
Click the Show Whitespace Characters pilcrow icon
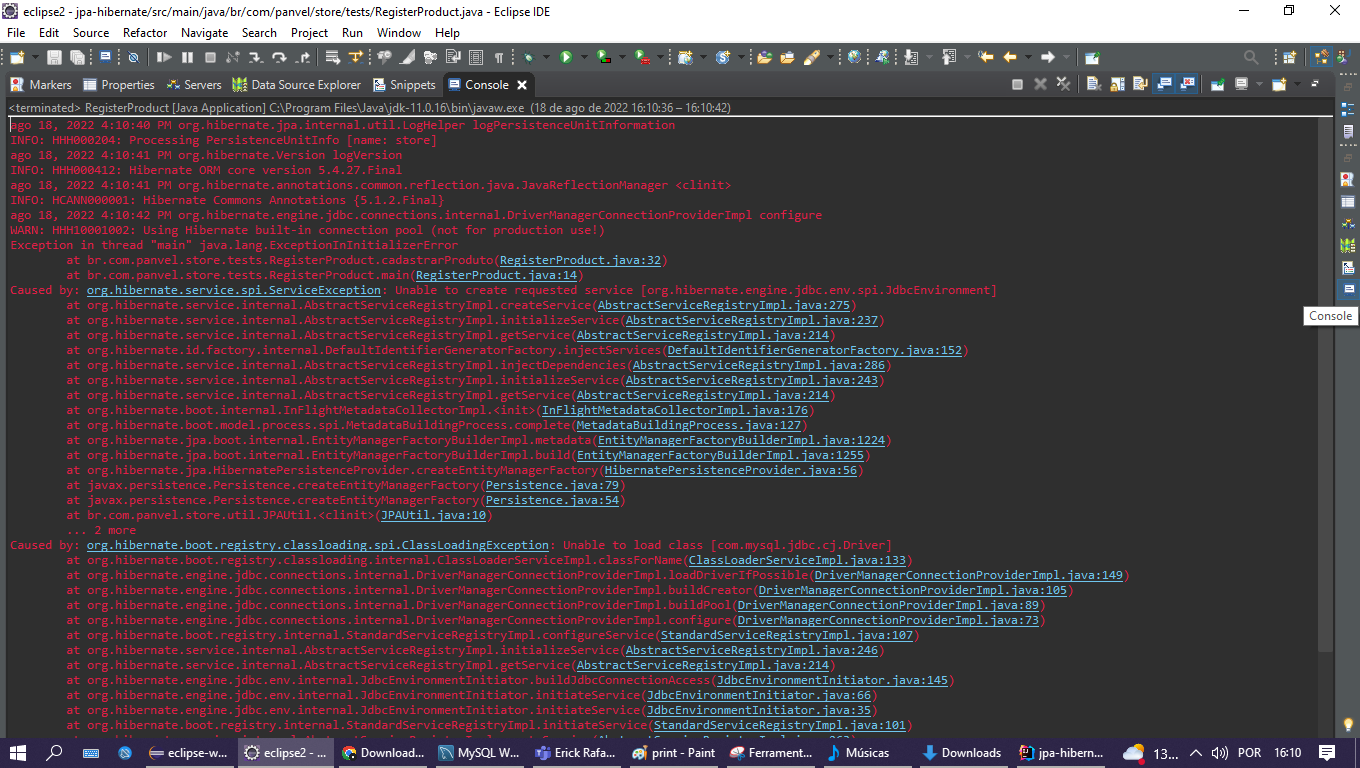(499, 57)
